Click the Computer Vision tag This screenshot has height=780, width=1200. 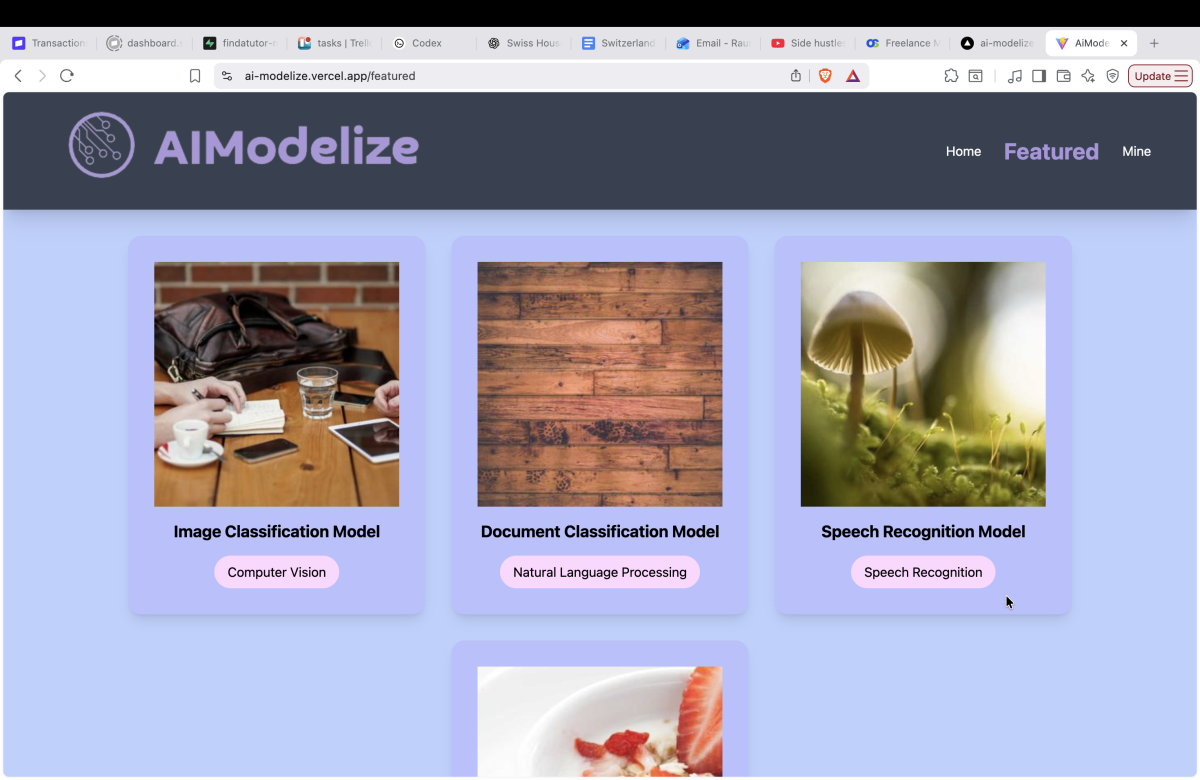pos(277,572)
